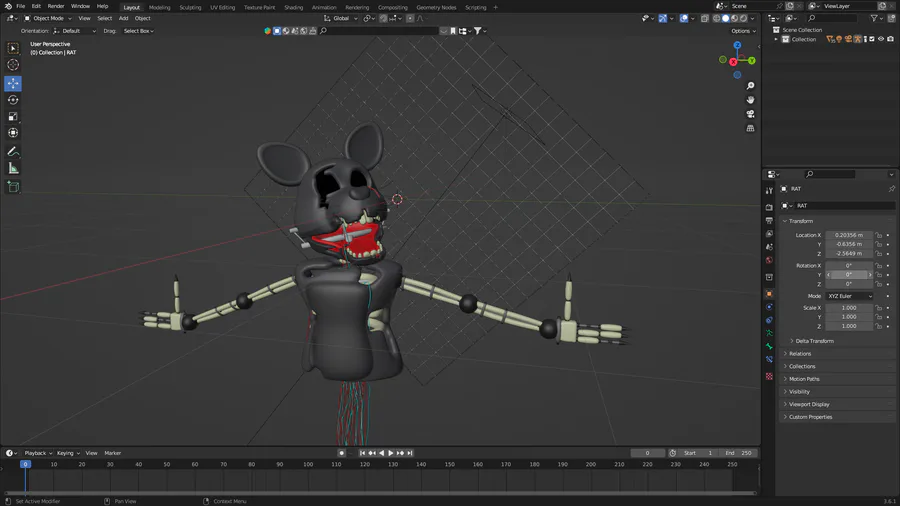Select the Cursor tool in the toolbar
Image resolution: width=900 pixels, height=506 pixels.
13,65
